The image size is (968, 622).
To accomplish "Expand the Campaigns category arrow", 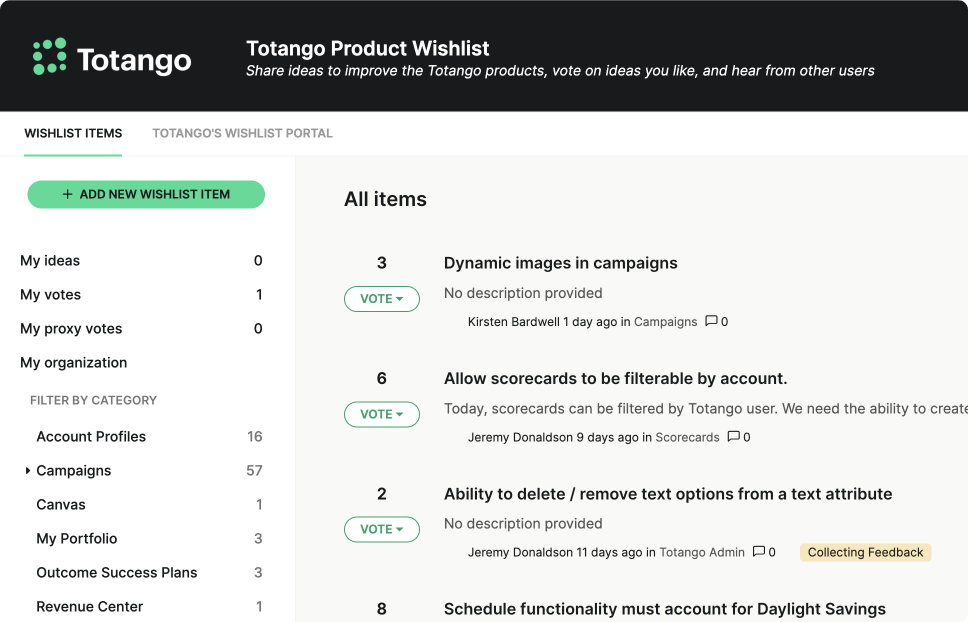I will 27,471.
